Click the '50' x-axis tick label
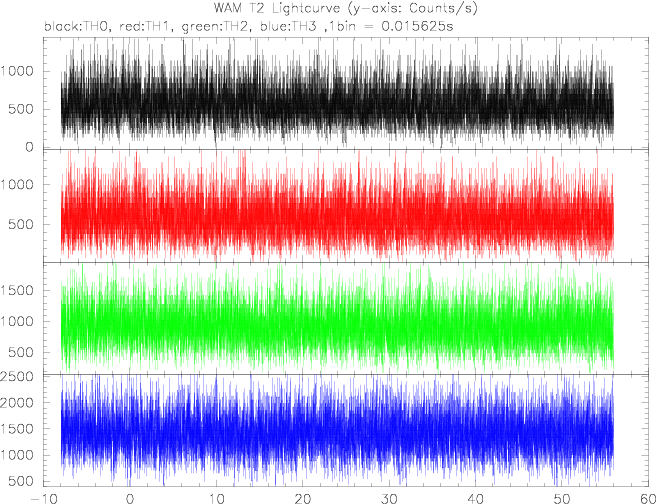Viewport: 657px width, 504px height. pos(561,499)
